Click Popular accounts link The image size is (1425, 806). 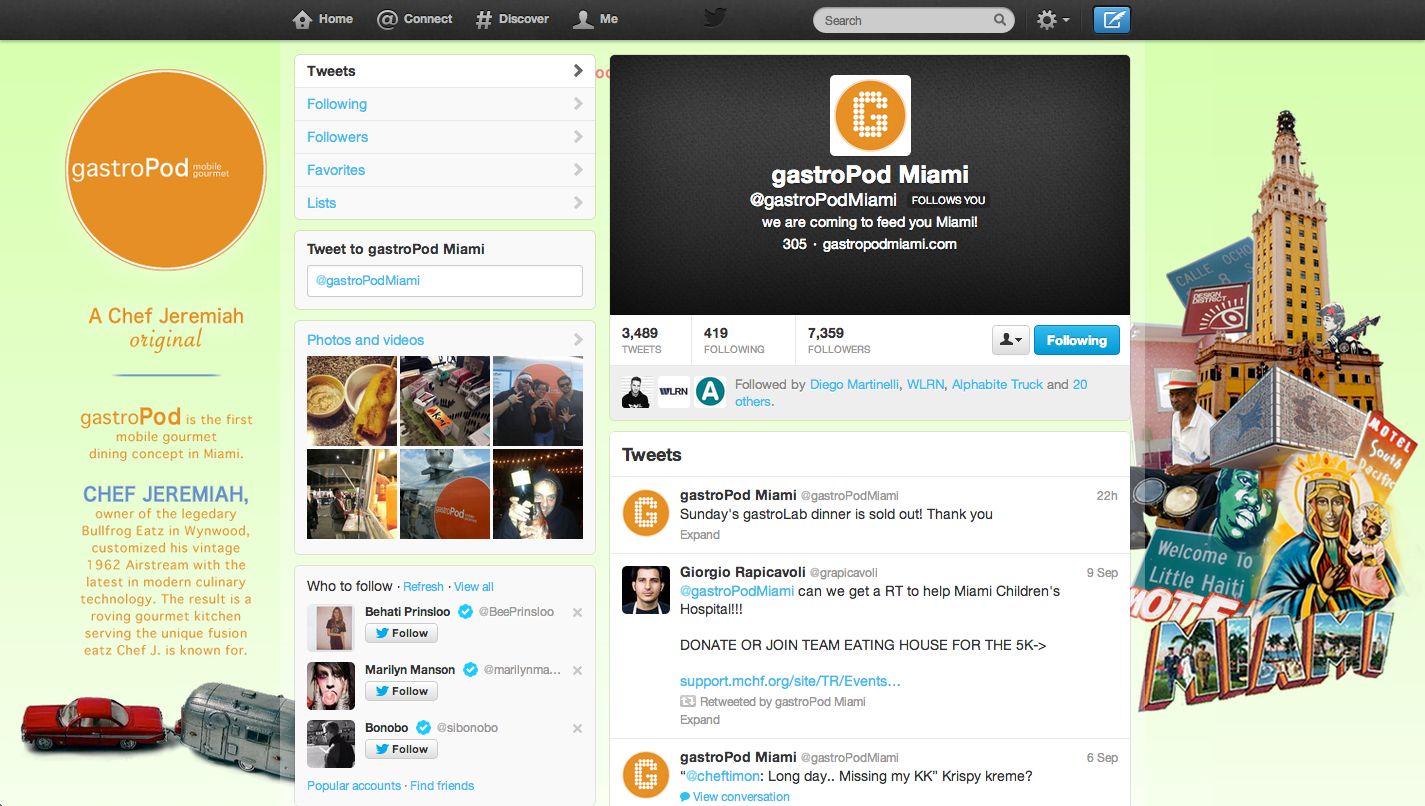pos(354,786)
